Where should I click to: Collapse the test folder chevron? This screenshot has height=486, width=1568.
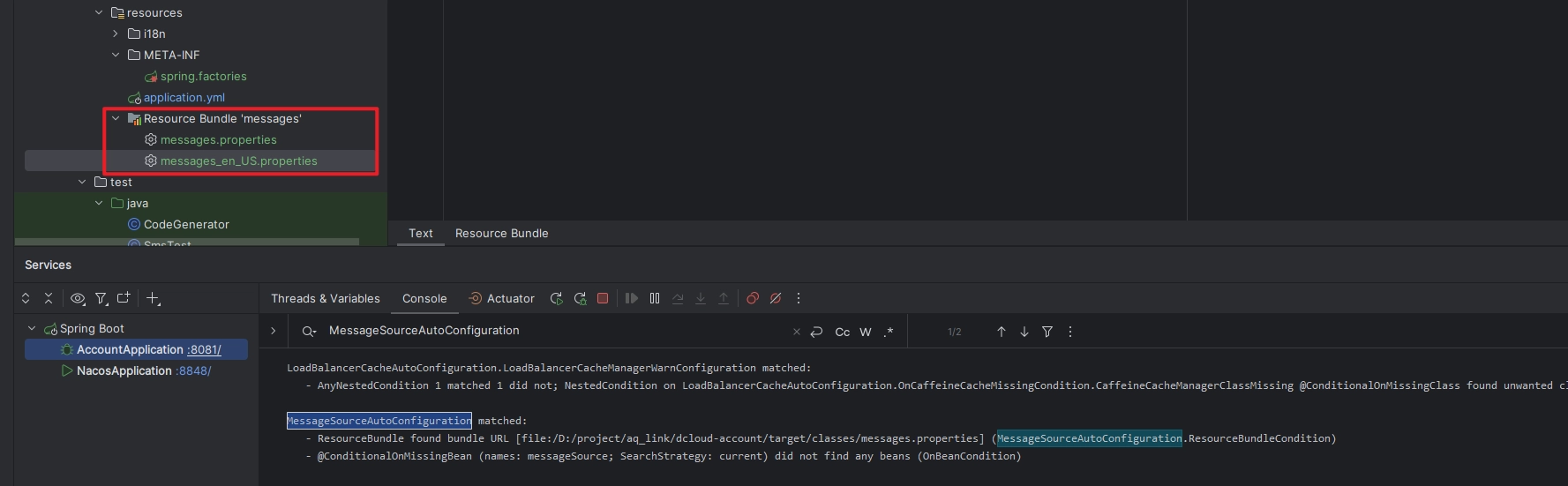[82, 182]
